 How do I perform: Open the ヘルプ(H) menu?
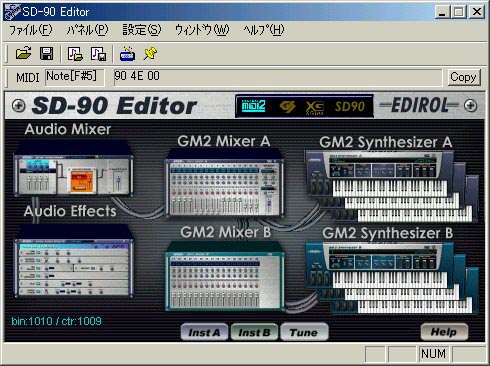(264, 30)
